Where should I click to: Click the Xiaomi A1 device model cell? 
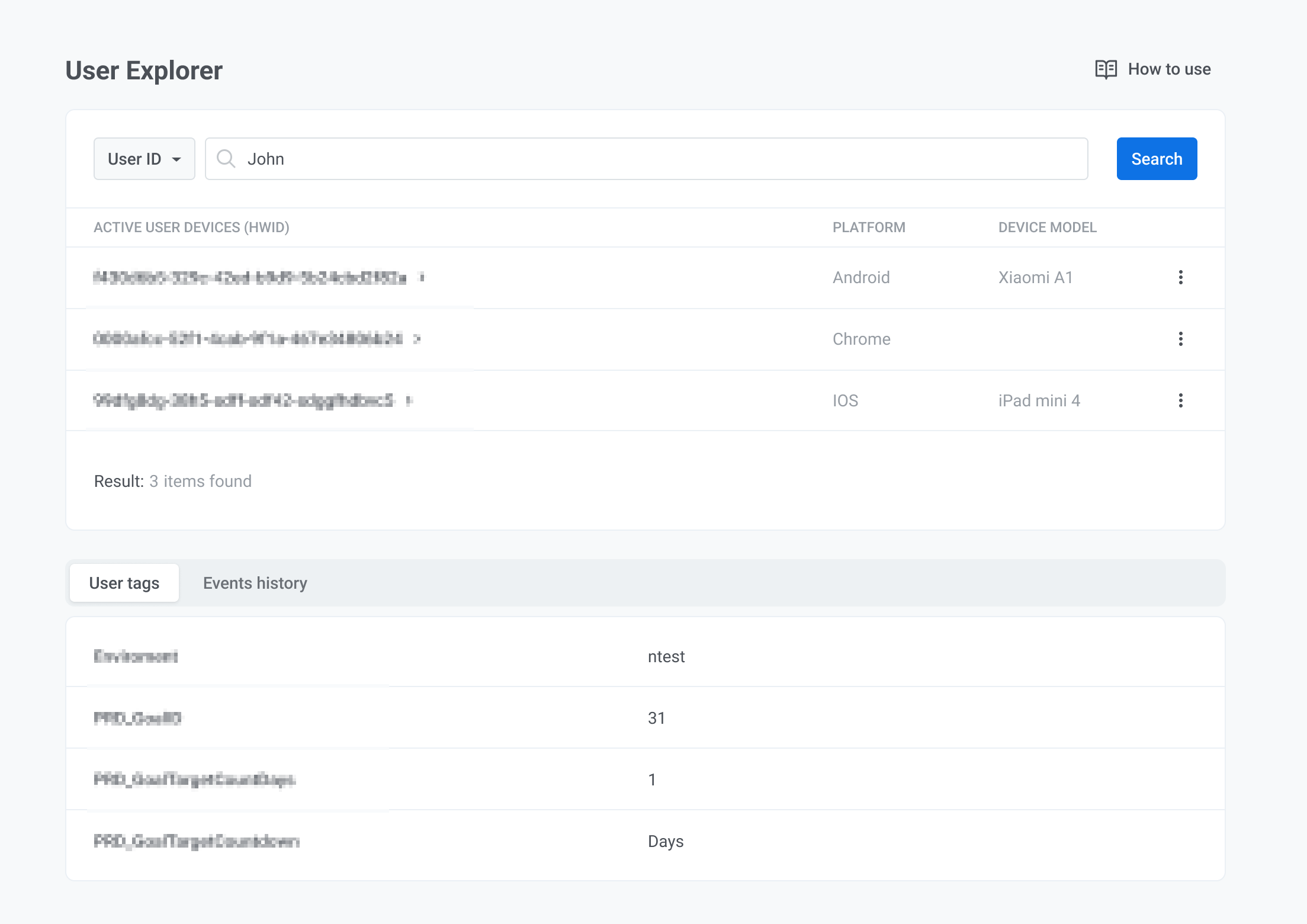tap(1036, 277)
